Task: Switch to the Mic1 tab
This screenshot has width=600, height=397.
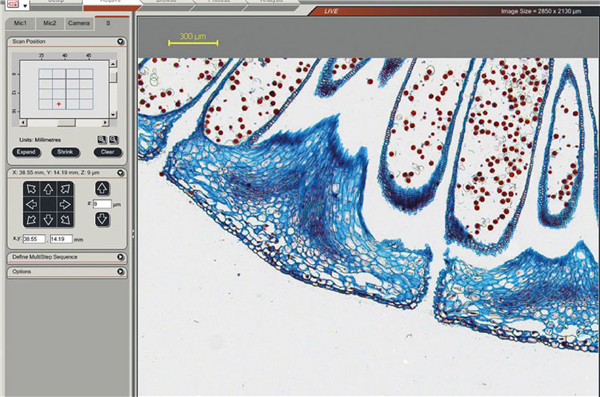Action: coord(20,23)
